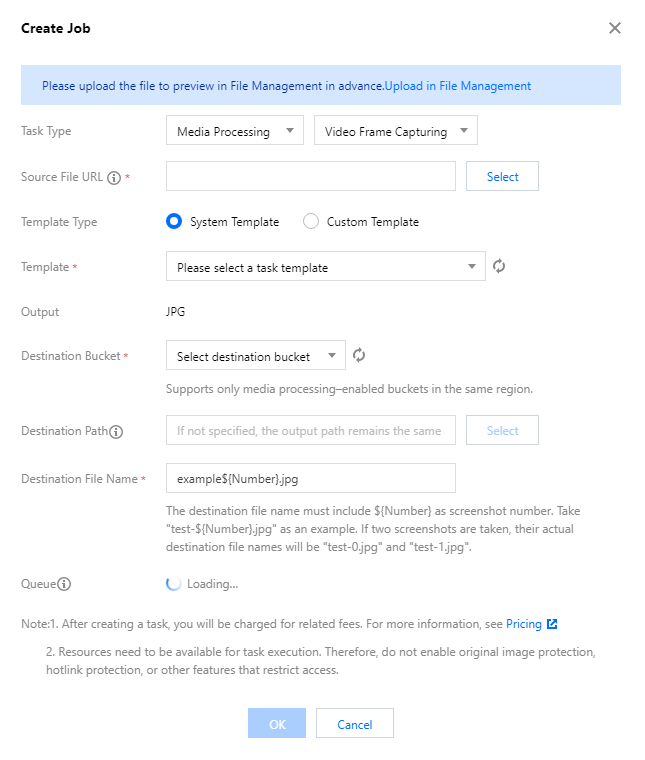Open the Pricing link
This screenshot has width=645, height=760.
pos(523,624)
